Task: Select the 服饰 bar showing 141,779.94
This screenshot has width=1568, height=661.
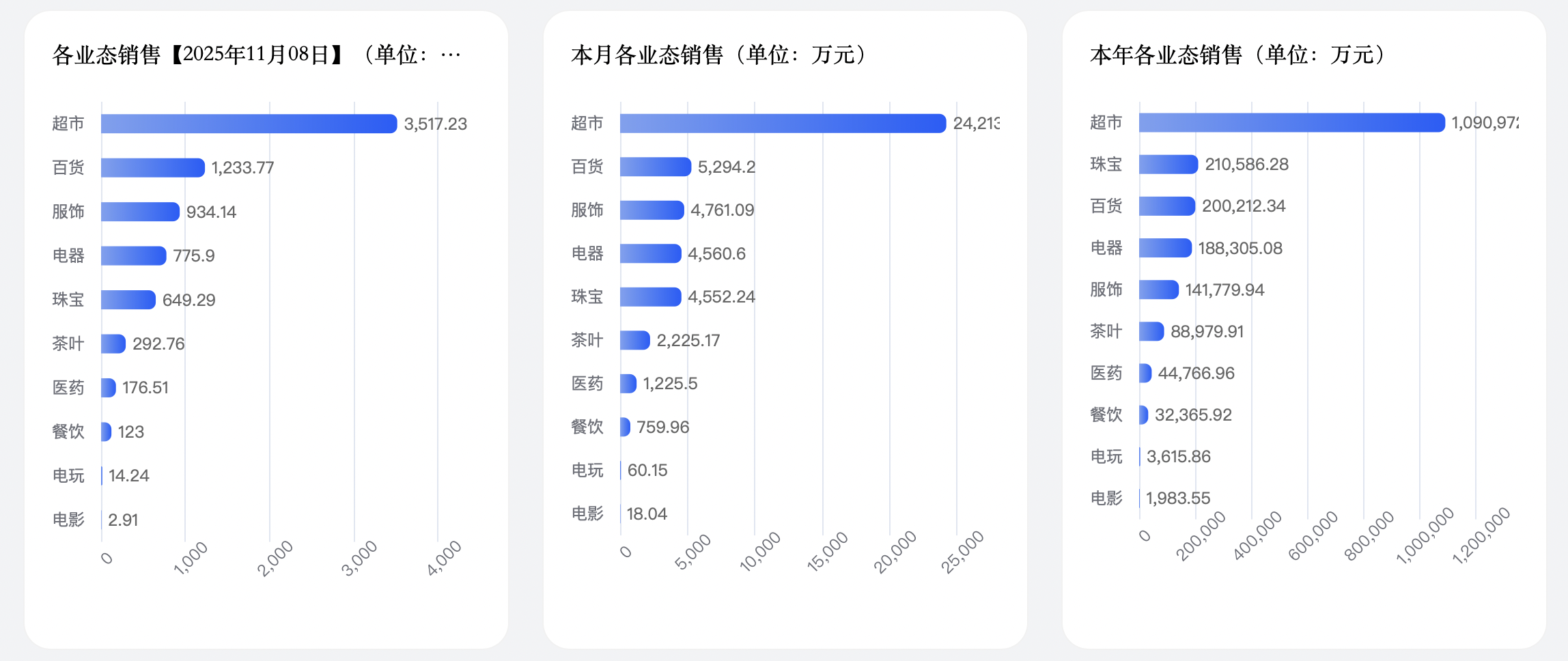Action: 1158,290
